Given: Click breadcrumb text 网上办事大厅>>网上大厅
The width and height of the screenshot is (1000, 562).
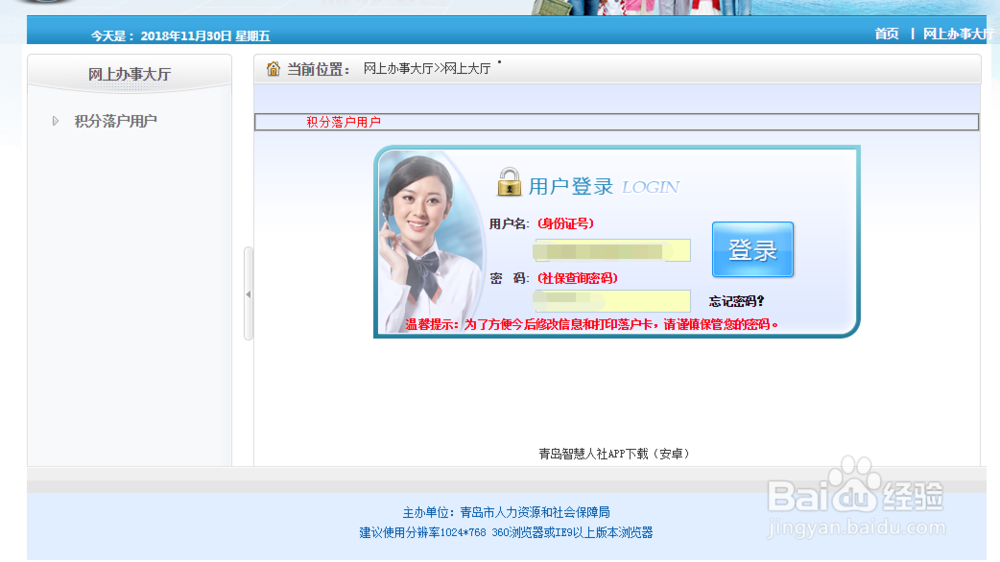Looking at the screenshot, I should click(x=427, y=68).
